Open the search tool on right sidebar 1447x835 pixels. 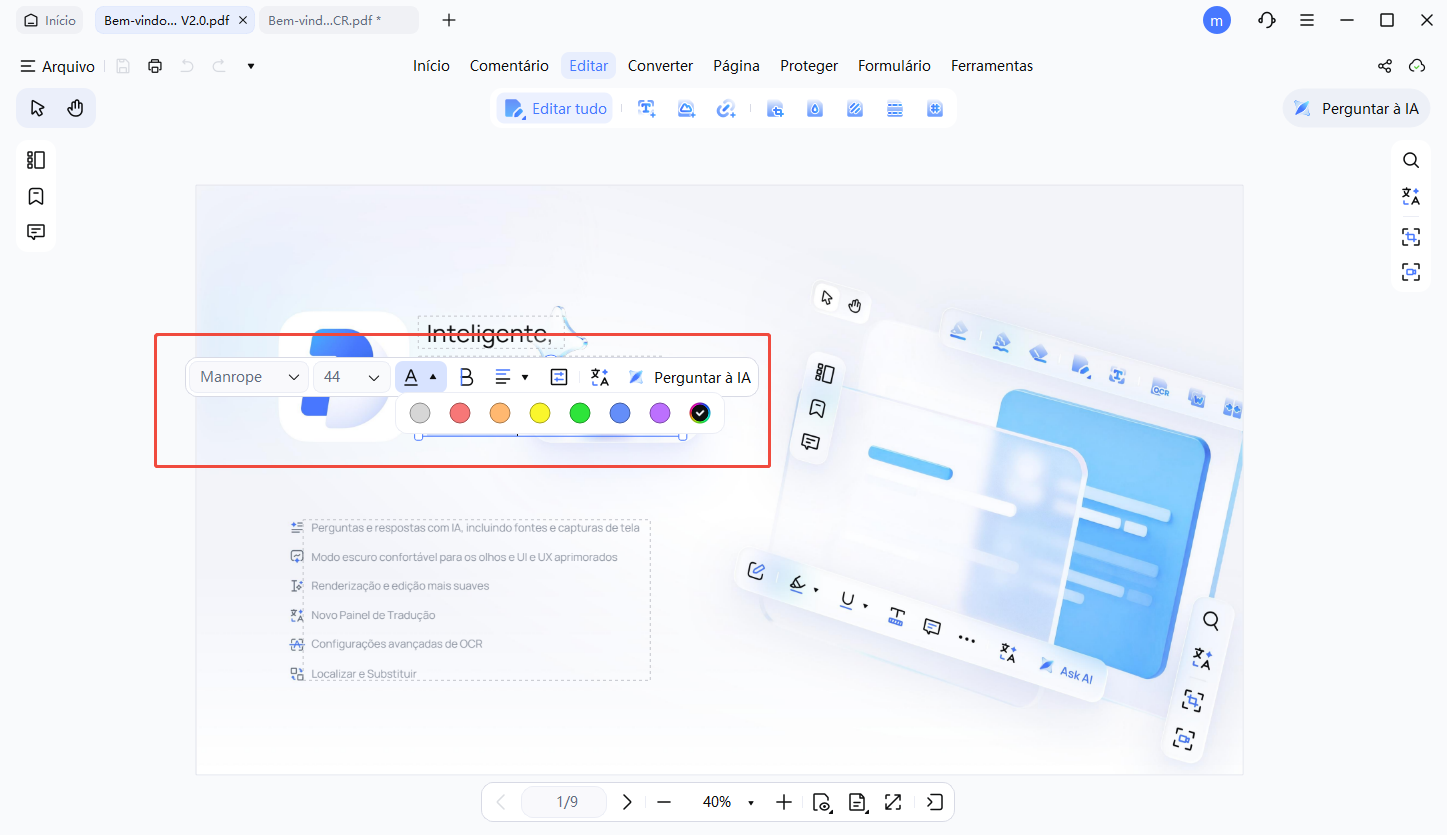1410,159
